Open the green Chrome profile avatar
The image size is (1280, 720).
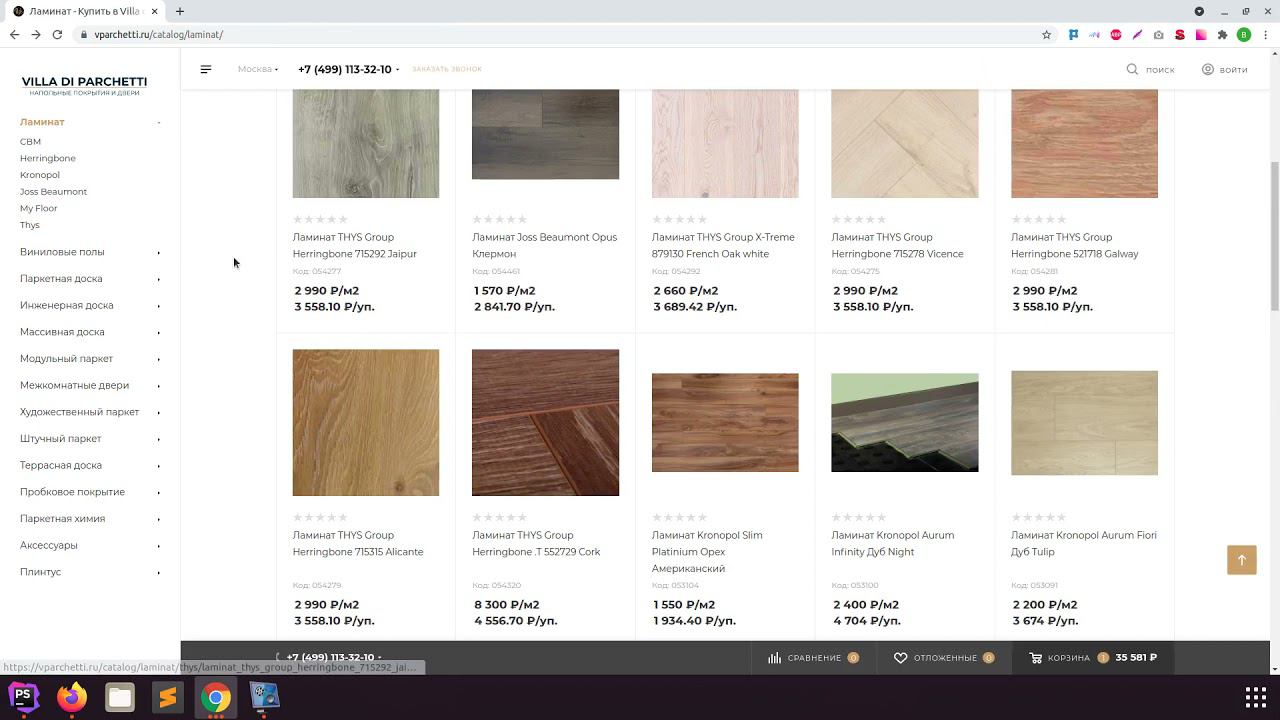coord(1244,34)
